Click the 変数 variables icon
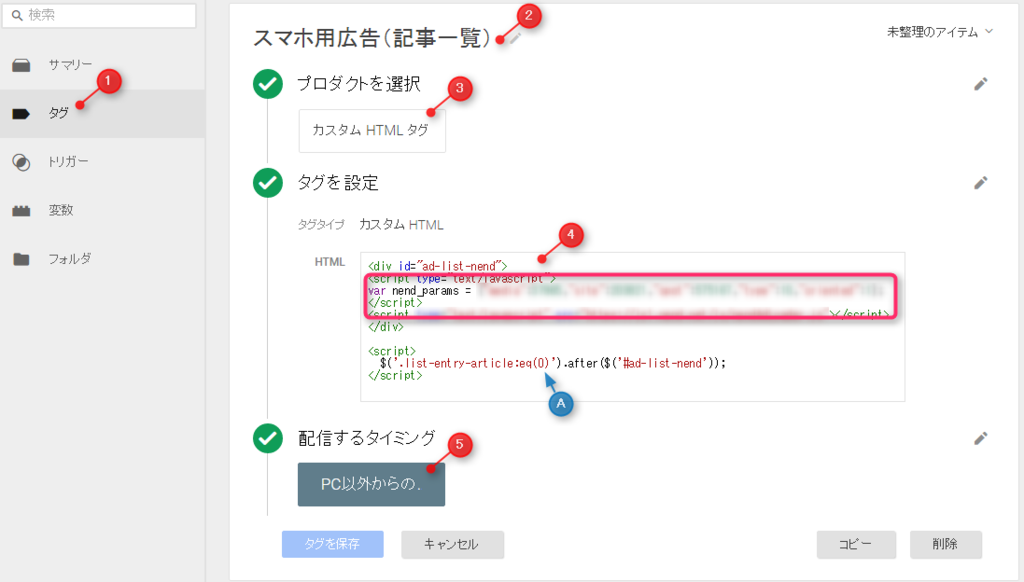1024x582 pixels. 21,210
